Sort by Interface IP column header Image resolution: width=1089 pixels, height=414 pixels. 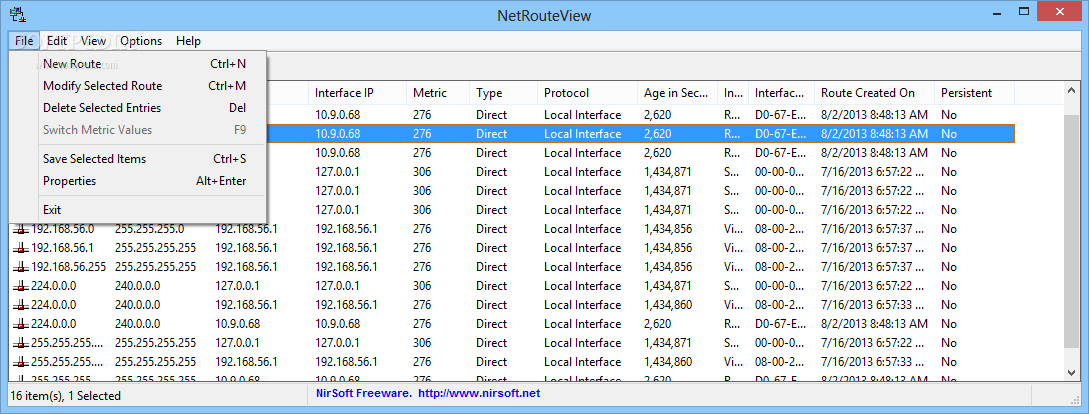tap(358, 93)
